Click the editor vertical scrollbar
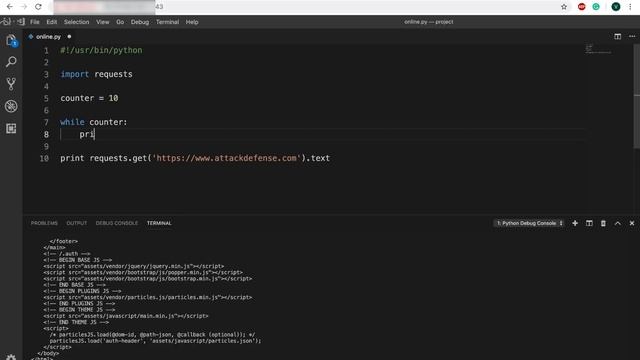The height and width of the screenshot is (360, 640). (637, 96)
